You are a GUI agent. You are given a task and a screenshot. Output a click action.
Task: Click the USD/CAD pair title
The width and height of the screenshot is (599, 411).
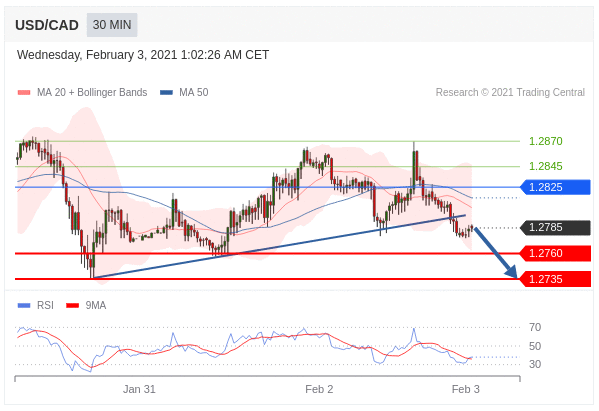pyautogui.click(x=47, y=25)
